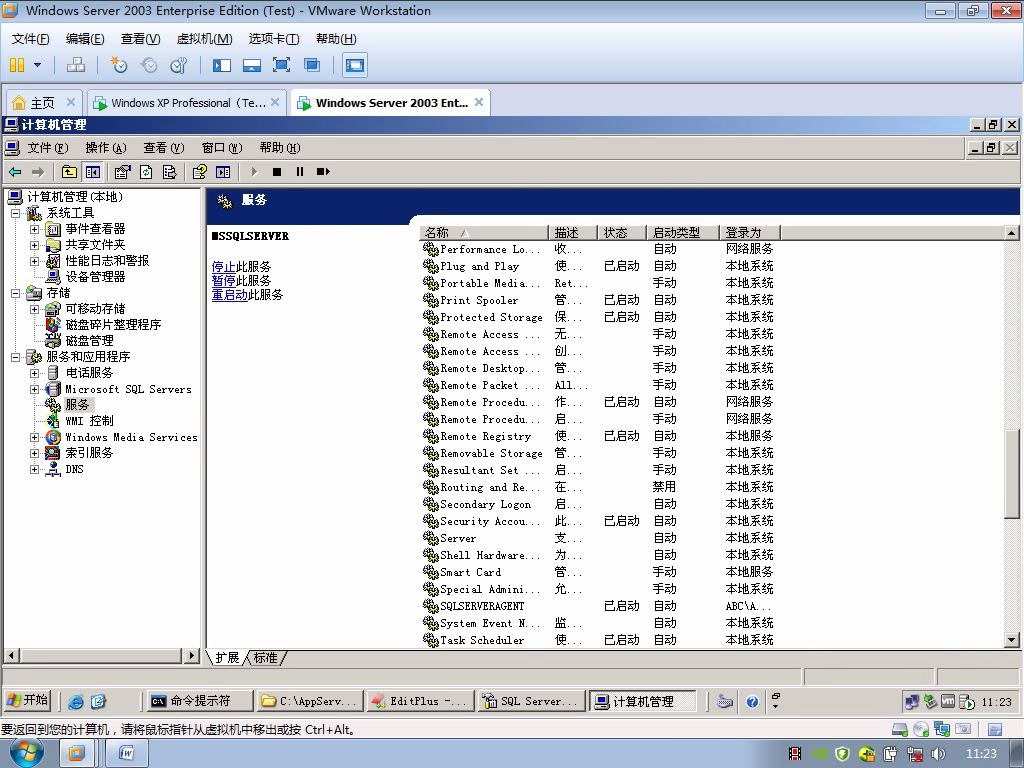Sort services by 状态 column header
The image size is (1024, 768).
[621, 232]
